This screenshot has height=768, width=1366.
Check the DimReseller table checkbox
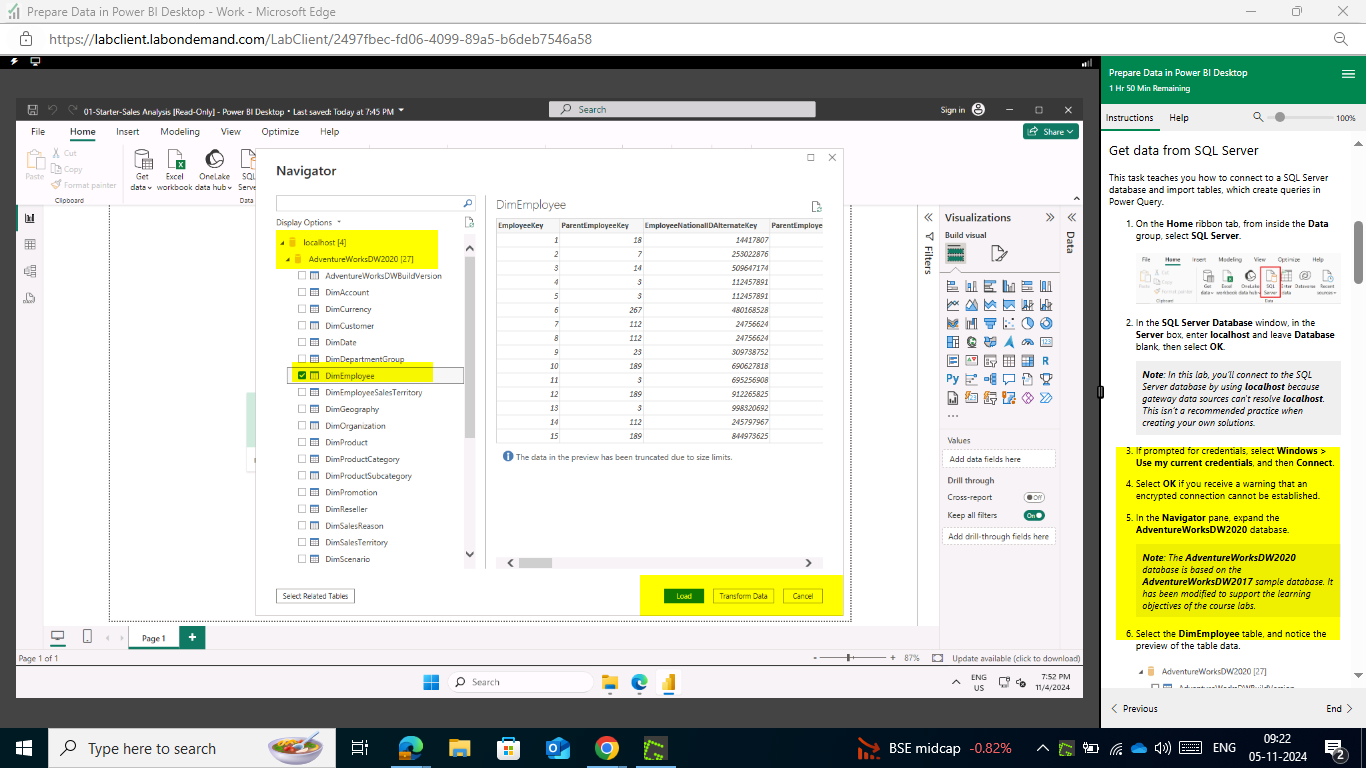(x=302, y=509)
